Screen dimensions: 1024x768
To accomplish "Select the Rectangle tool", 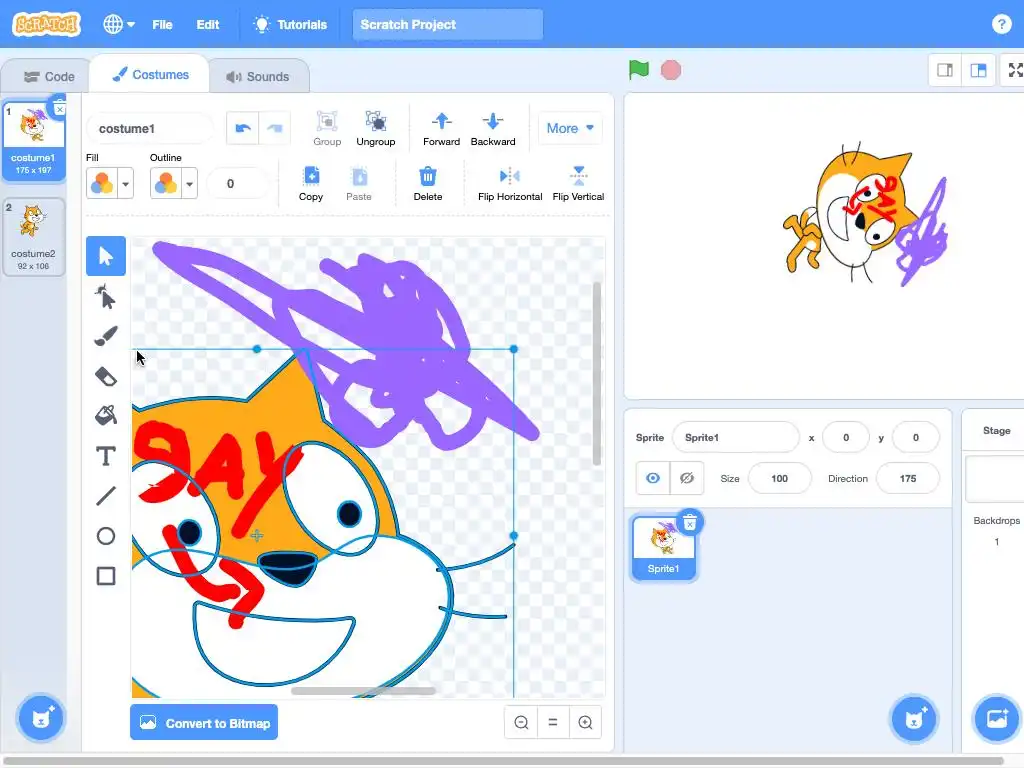I will 106,576.
